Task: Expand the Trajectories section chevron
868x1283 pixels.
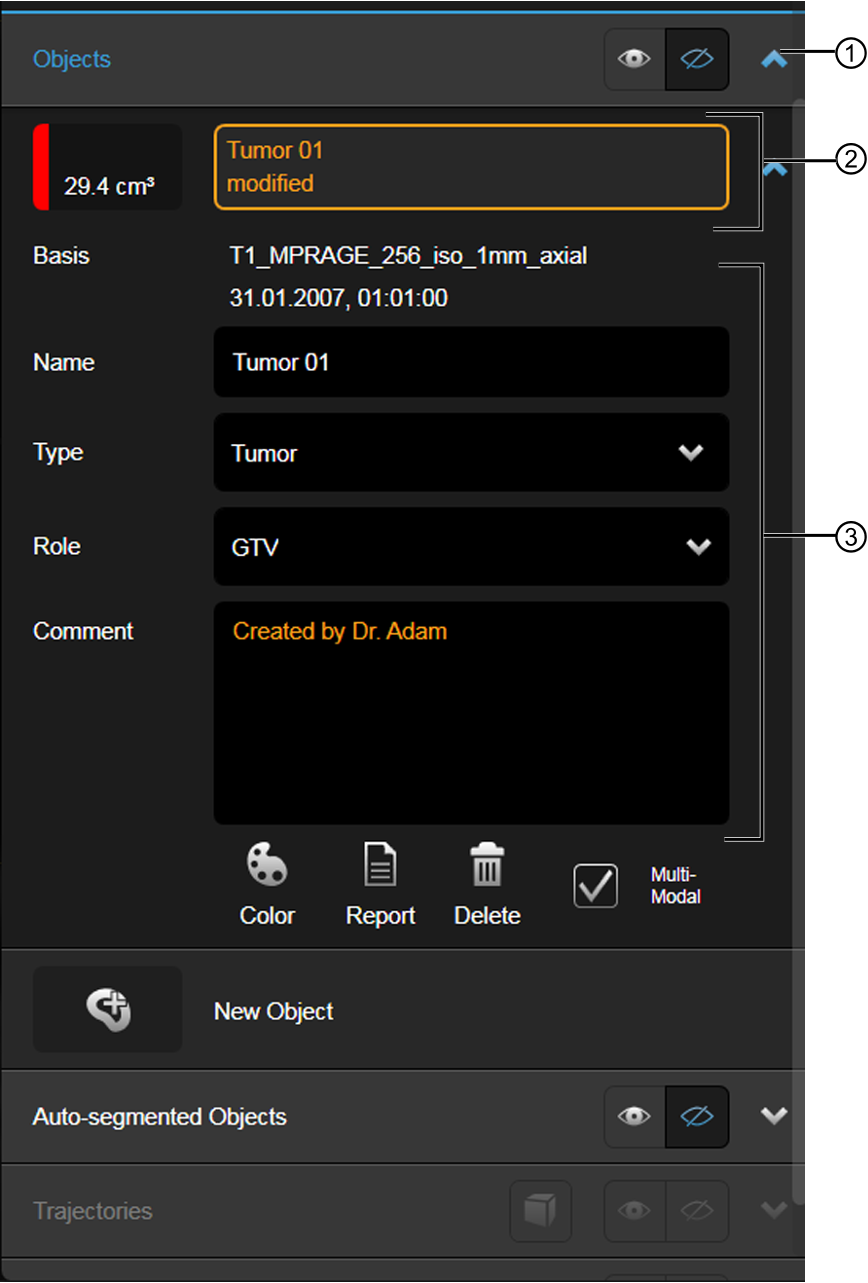Action: click(775, 1211)
